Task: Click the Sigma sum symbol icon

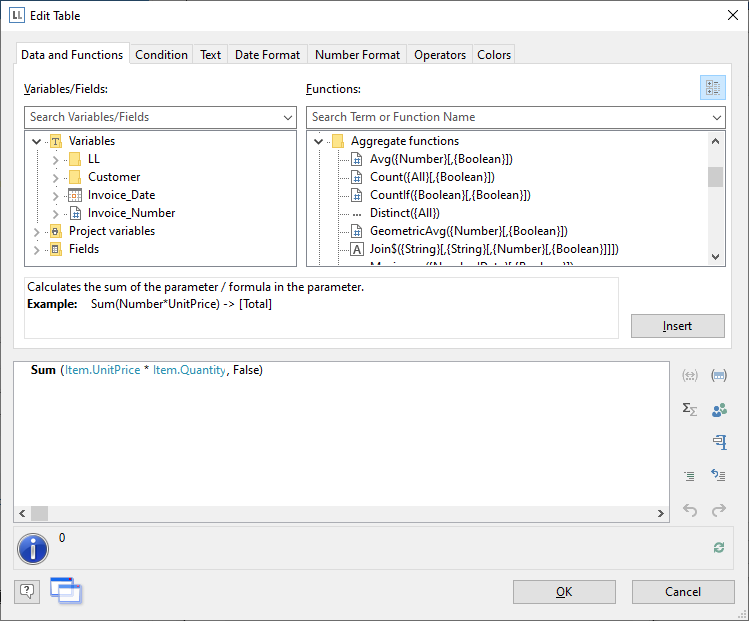Action: click(689, 409)
